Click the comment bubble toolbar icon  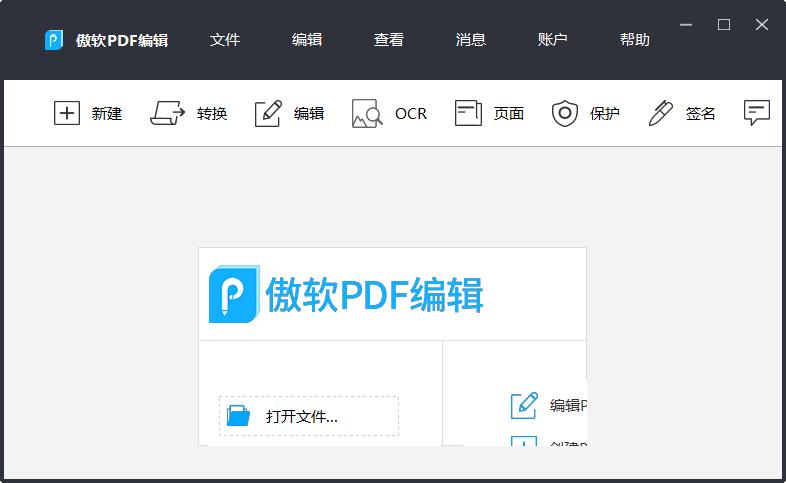click(757, 113)
